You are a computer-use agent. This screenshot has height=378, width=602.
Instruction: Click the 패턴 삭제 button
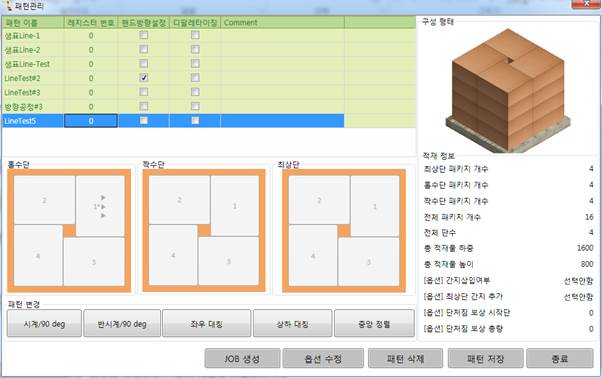[x=405, y=358]
